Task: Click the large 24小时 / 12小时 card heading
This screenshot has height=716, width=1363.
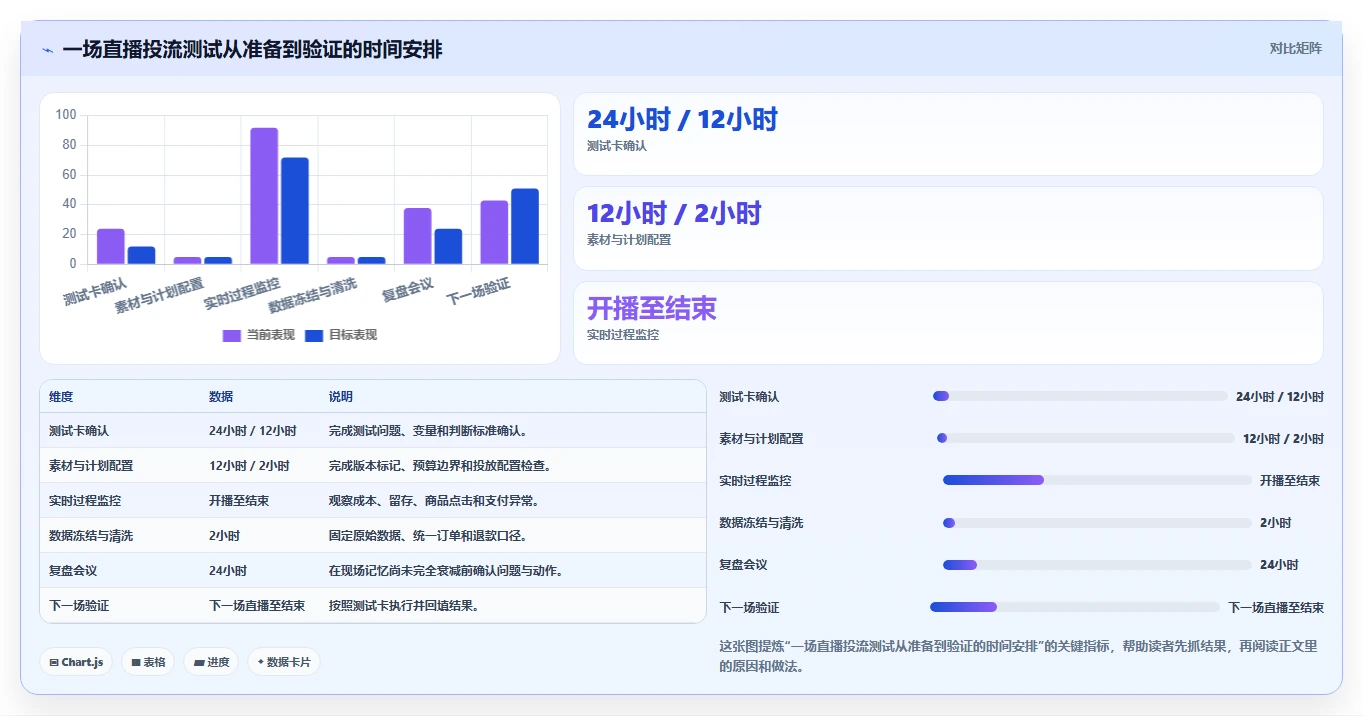Action: coord(682,119)
